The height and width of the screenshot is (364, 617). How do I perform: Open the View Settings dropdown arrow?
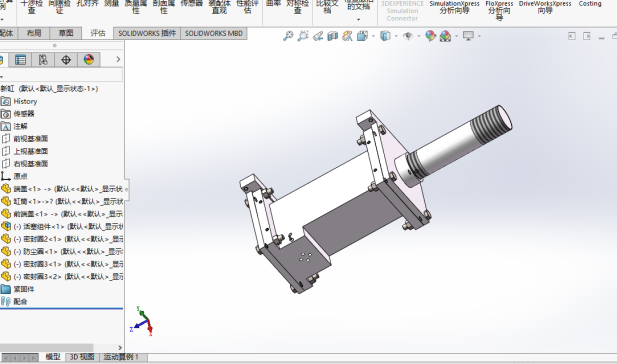pos(479,36)
